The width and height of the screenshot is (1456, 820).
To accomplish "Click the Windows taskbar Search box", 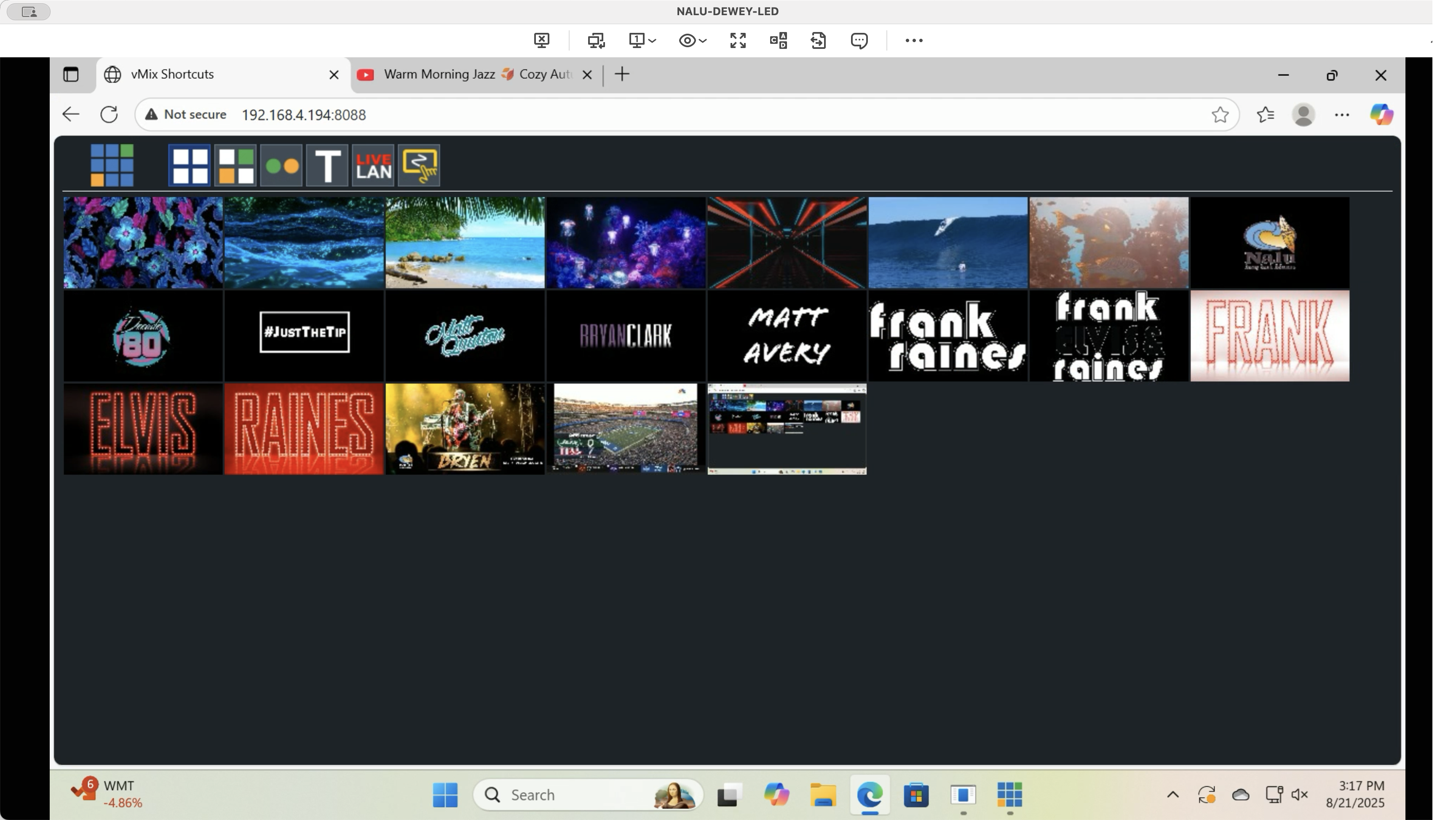I will point(589,795).
